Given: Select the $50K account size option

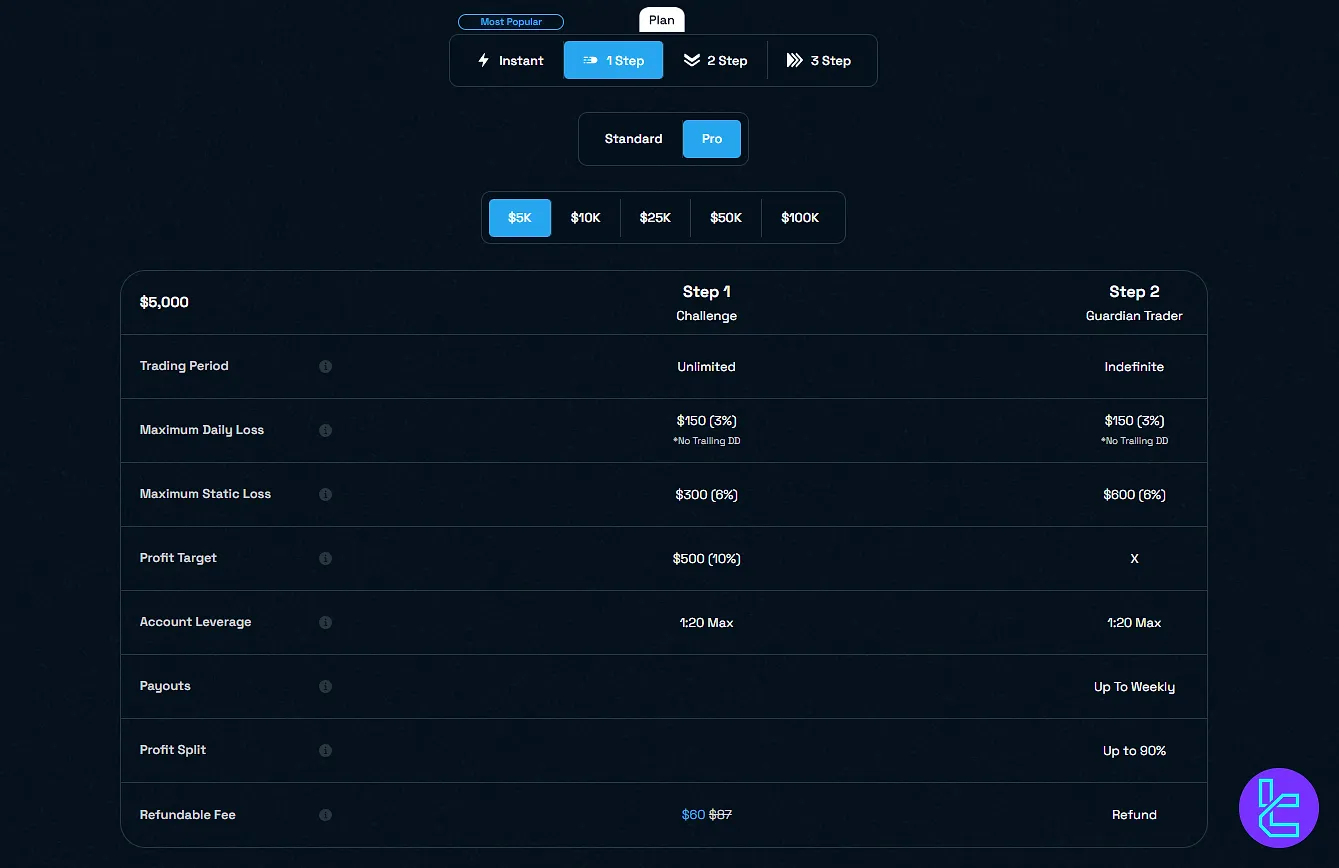Looking at the screenshot, I should pyautogui.click(x=726, y=218).
